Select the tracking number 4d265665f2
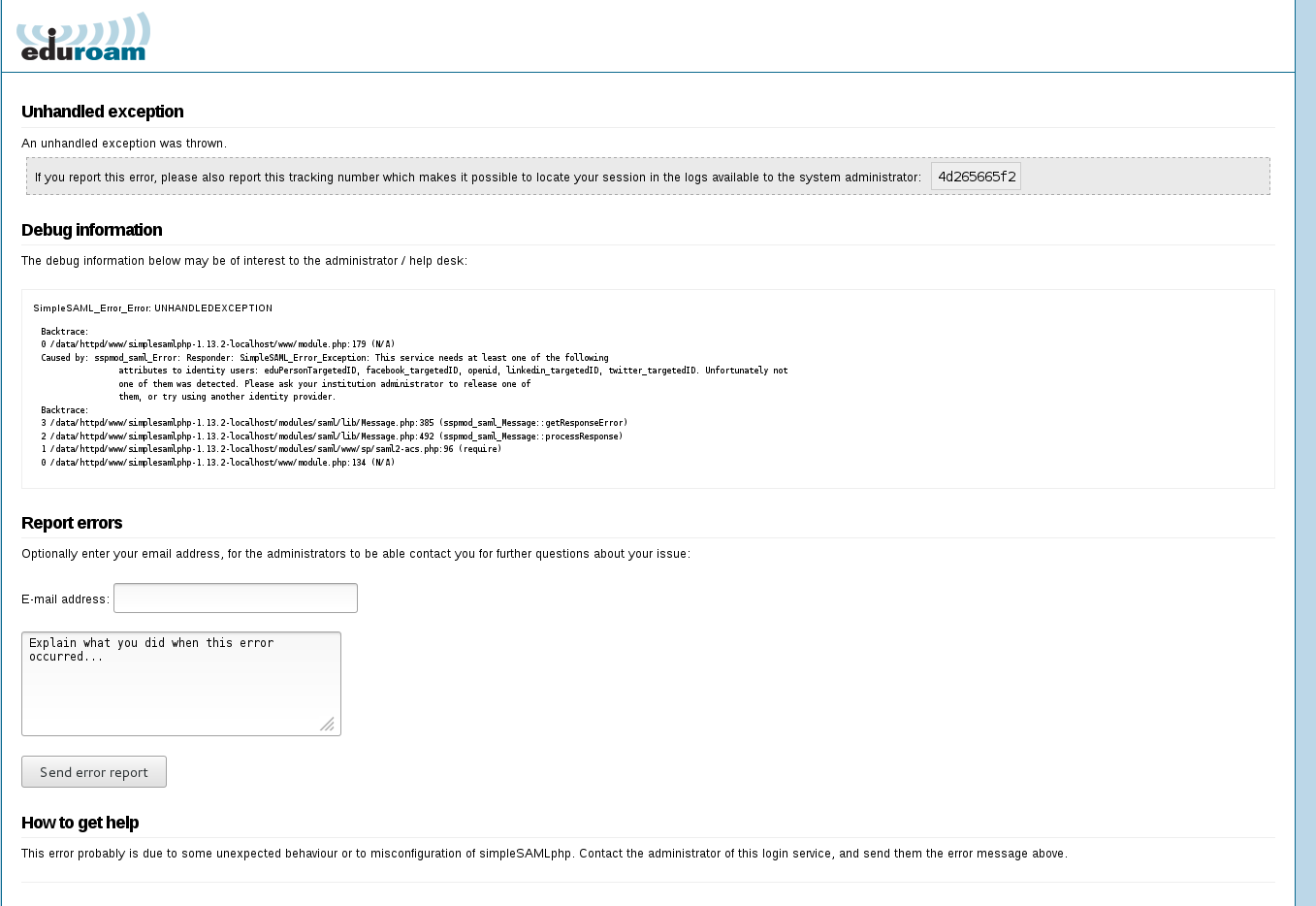The height and width of the screenshot is (906, 1316). [976, 177]
